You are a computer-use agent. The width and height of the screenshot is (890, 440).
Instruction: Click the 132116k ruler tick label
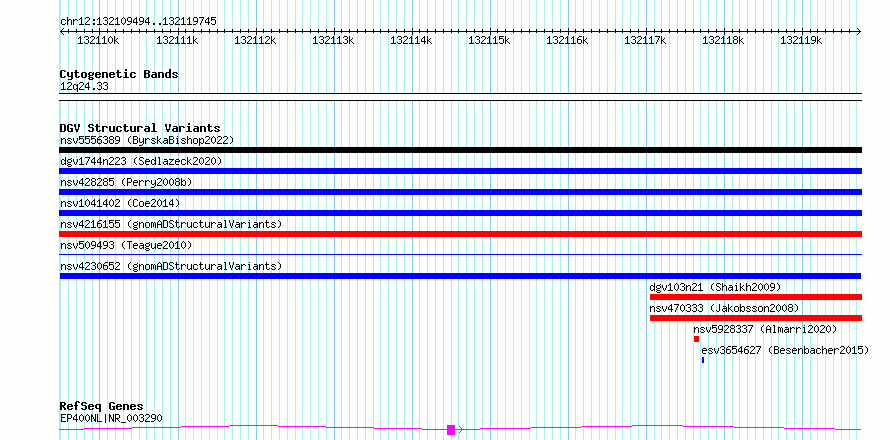(567, 40)
